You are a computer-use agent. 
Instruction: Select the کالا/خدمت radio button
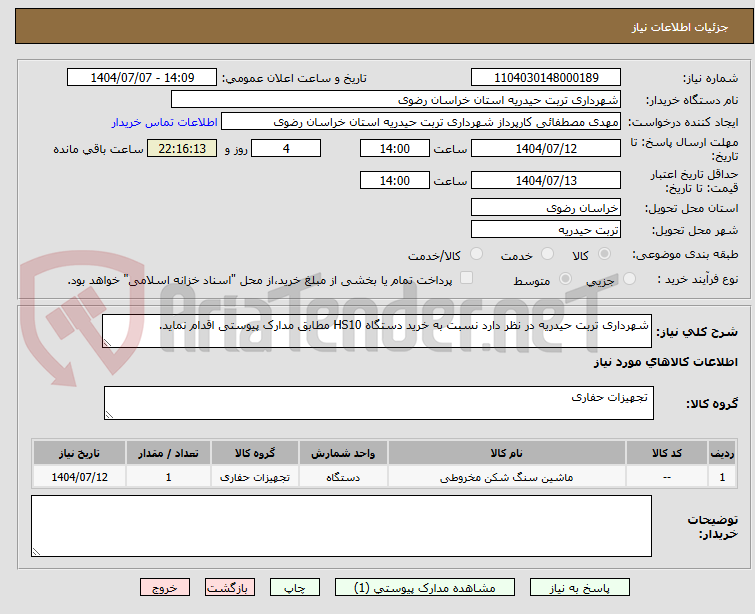[x=476, y=254]
